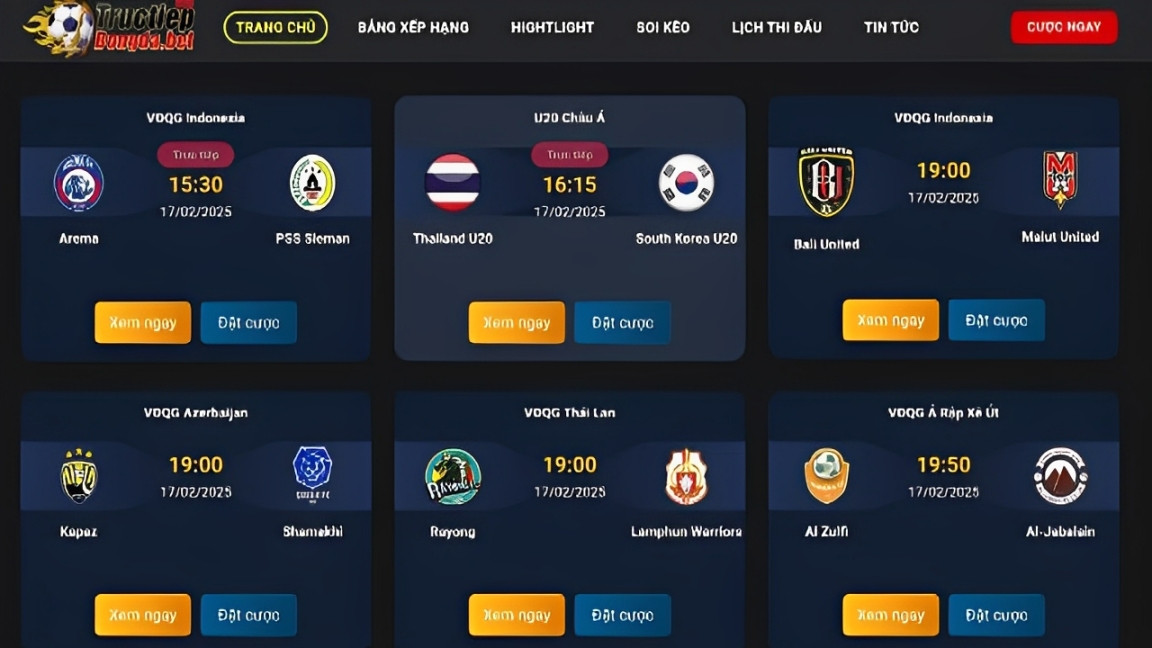This screenshot has width=1152, height=648.
Task: Click the Al-Jabalain team crest
Action: coord(1060,476)
